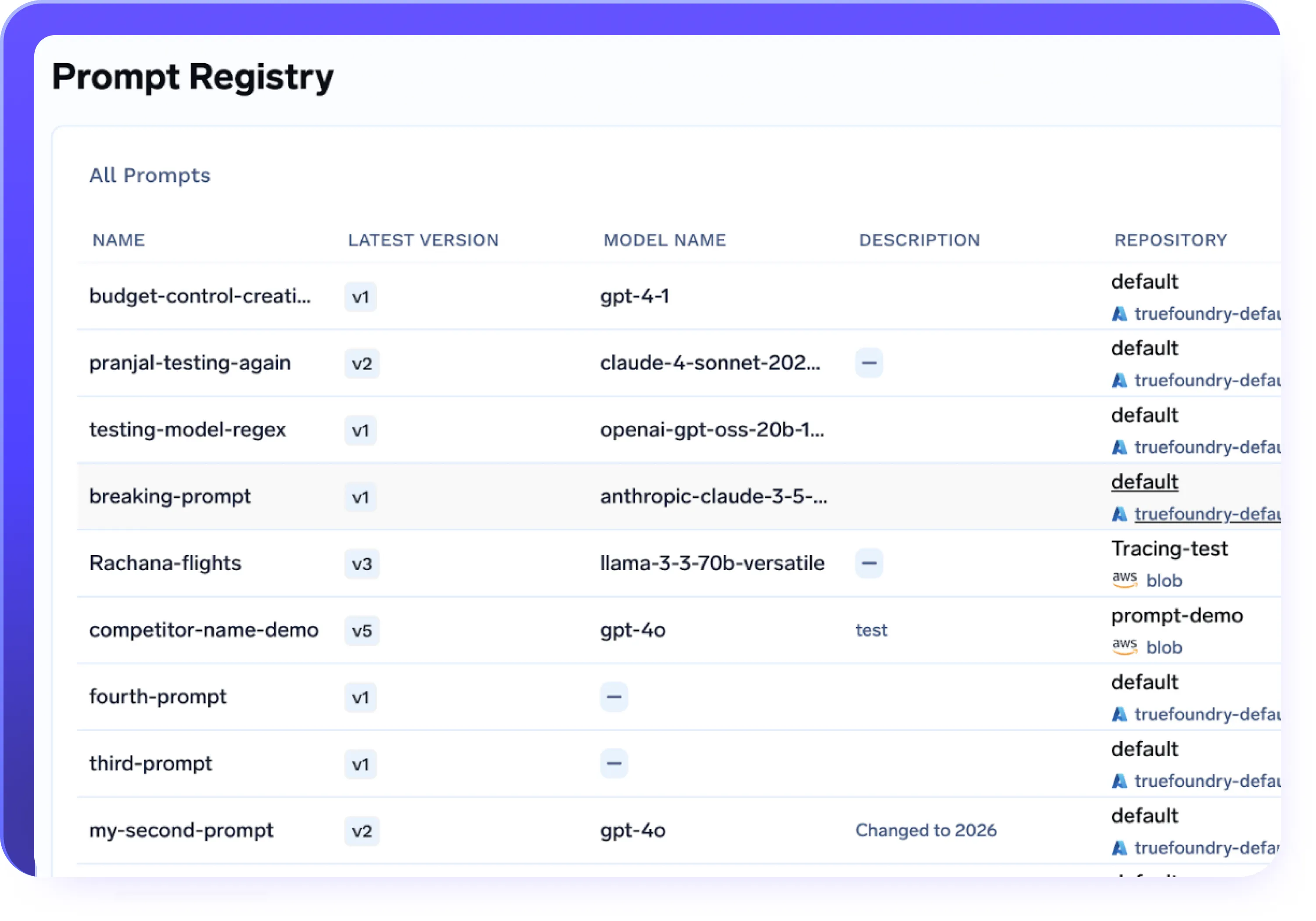
Task: Click the test description for competitor-name-demo
Action: click(x=871, y=630)
